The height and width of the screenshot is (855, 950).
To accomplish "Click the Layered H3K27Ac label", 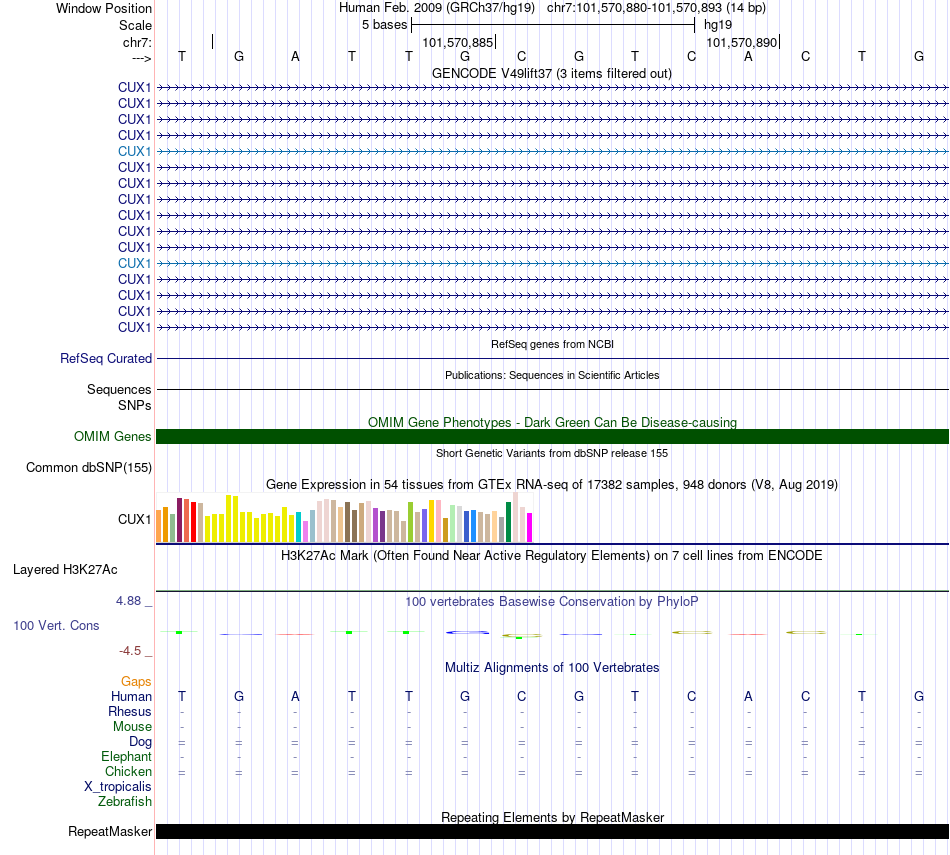I will point(65,570).
